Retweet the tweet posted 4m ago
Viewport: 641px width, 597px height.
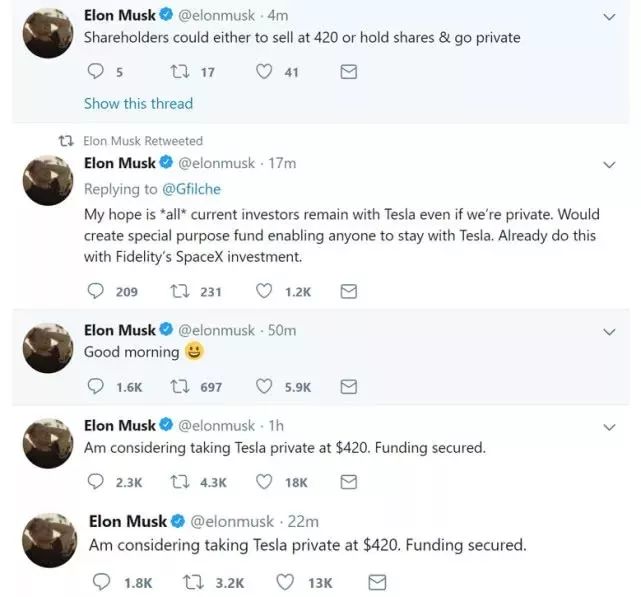point(179,72)
